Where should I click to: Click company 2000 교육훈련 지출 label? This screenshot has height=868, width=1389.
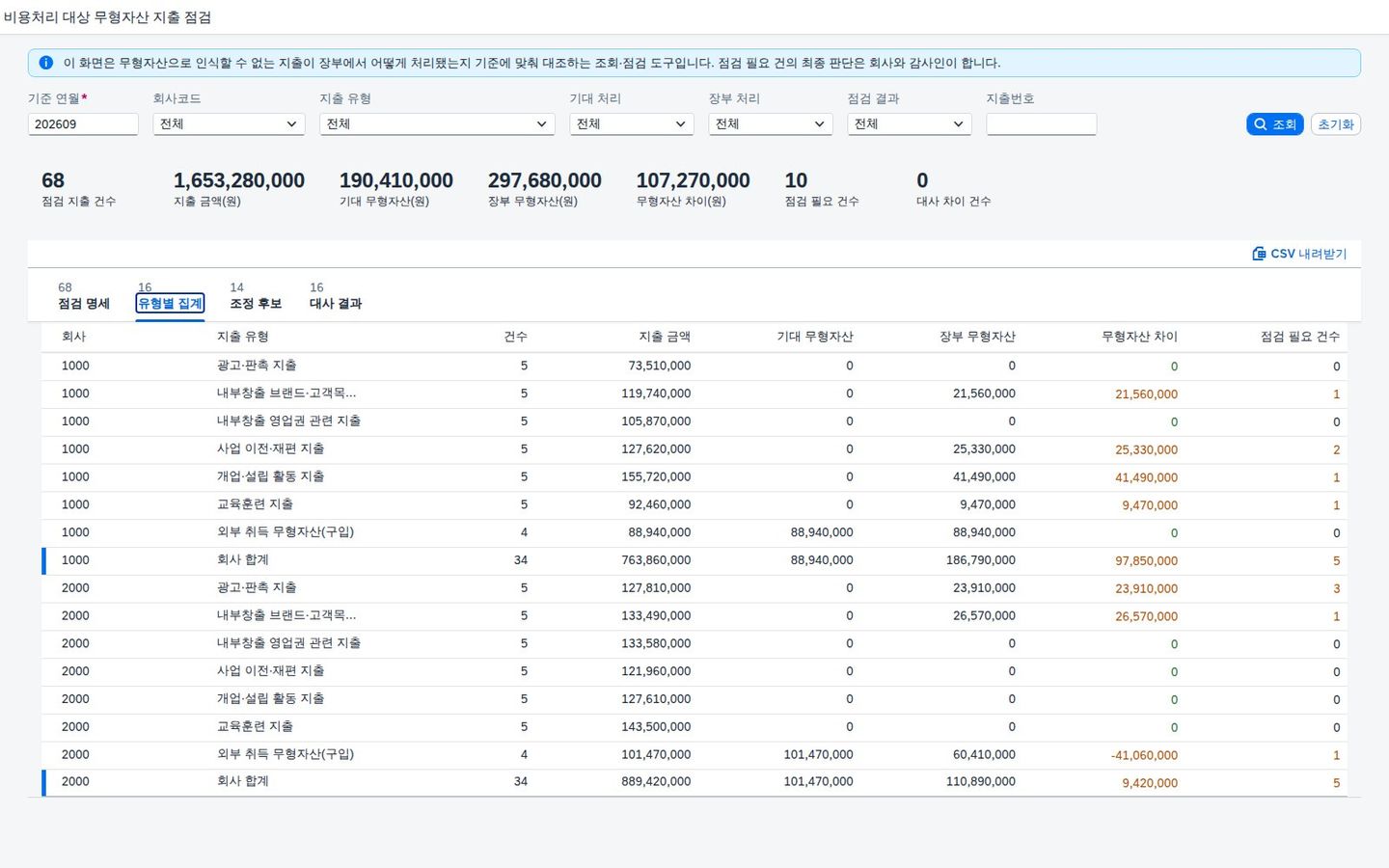click(x=255, y=727)
